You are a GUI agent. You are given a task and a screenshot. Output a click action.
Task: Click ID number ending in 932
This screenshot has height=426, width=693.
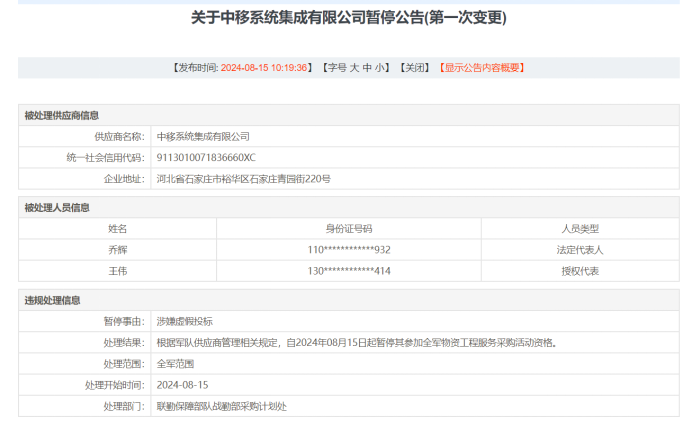click(349, 250)
